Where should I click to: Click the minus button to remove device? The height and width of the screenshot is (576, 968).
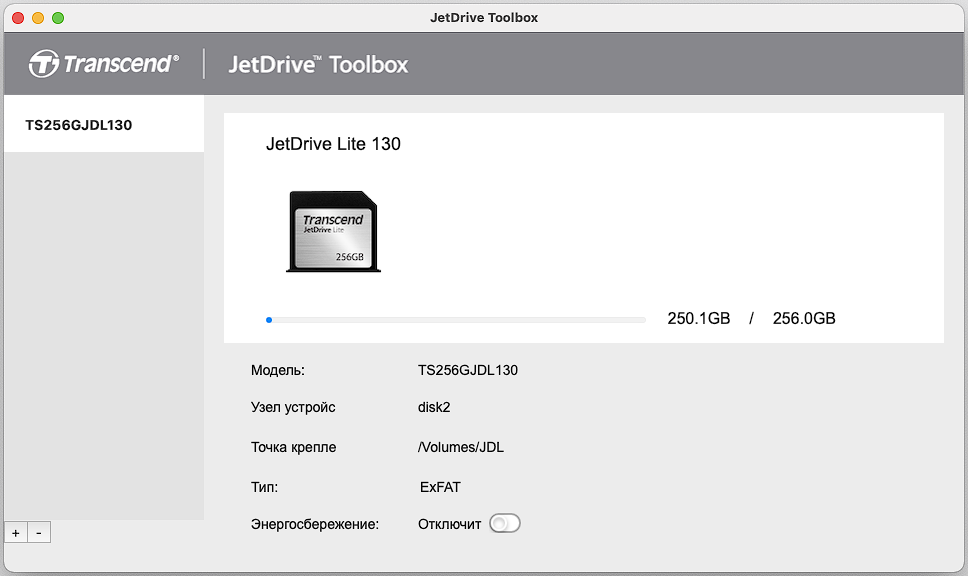pyautogui.click(x=39, y=533)
